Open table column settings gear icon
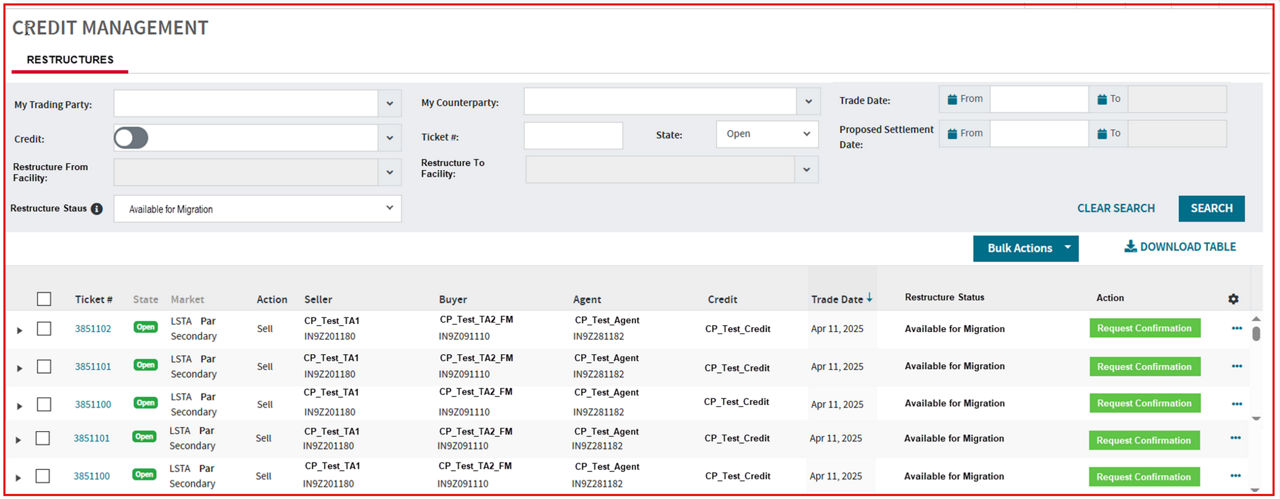Image resolution: width=1280 pixels, height=499 pixels. point(1233,299)
